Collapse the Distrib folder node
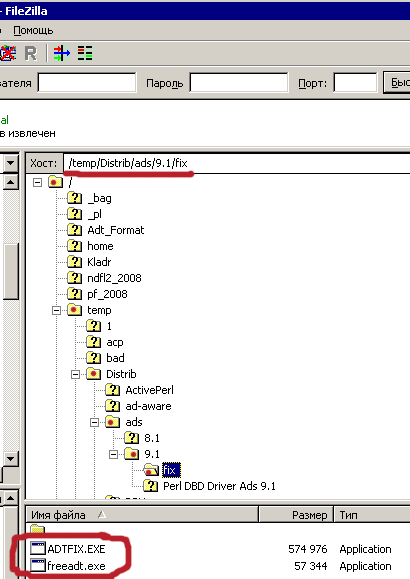Viewport: 410px width, 579px height. click(75, 374)
